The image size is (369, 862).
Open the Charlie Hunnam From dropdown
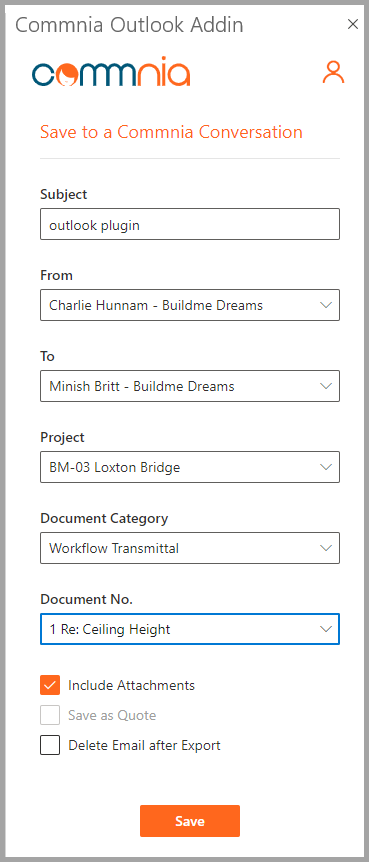tap(190, 305)
